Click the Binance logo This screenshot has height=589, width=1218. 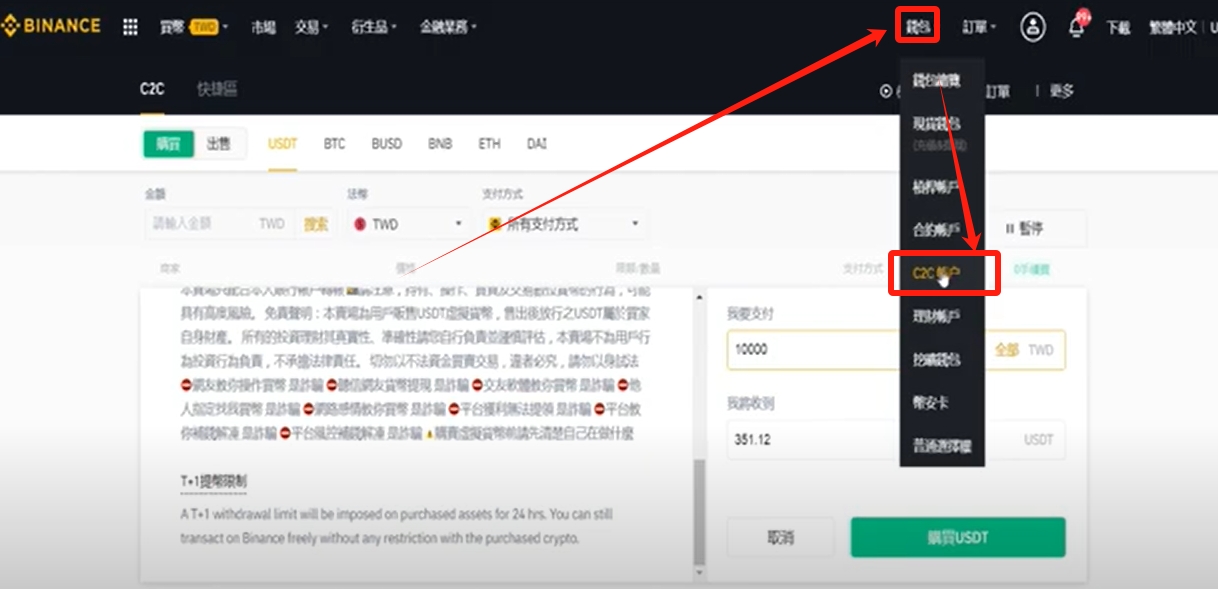coord(50,26)
